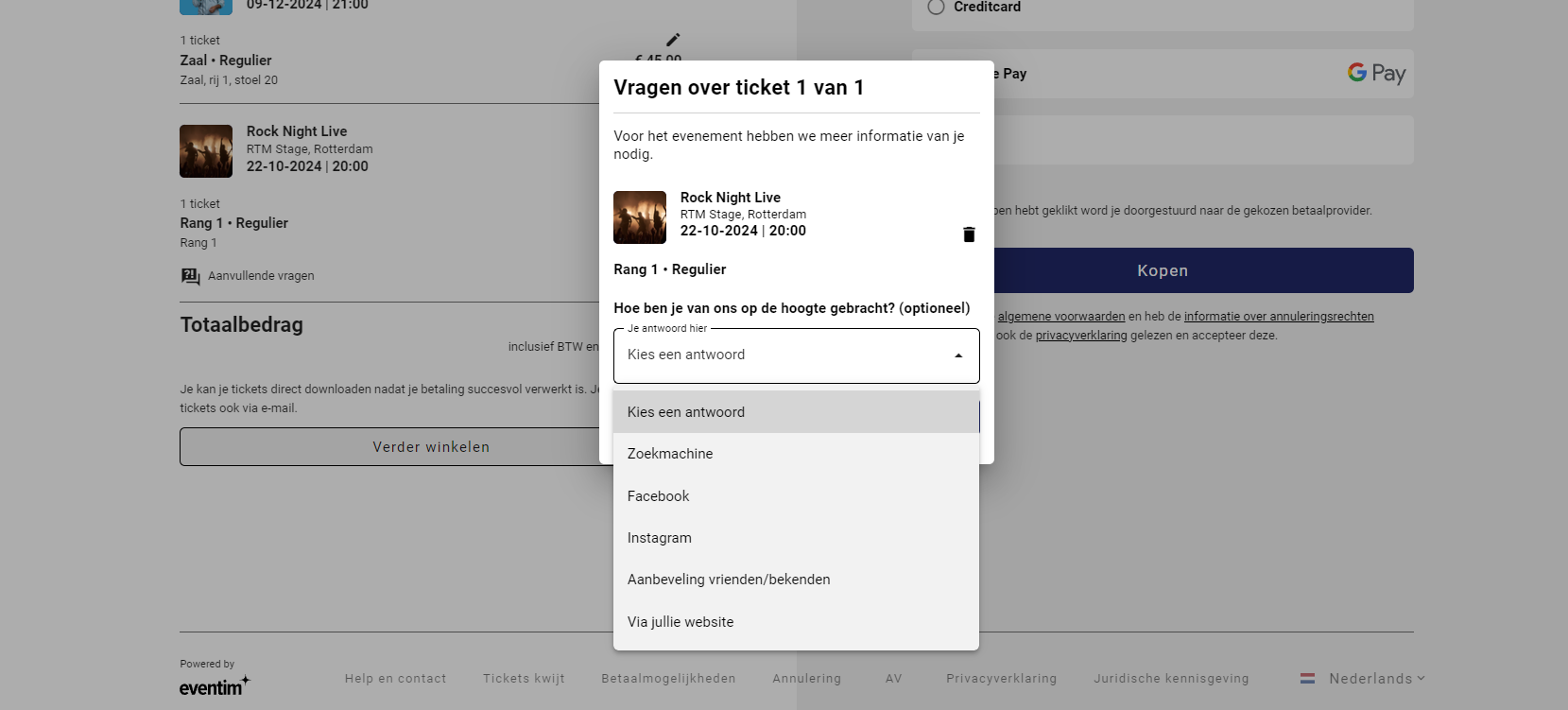Select the Creditcard radio button
This screenshot has height=710, width=1568.
pos(936,8)
